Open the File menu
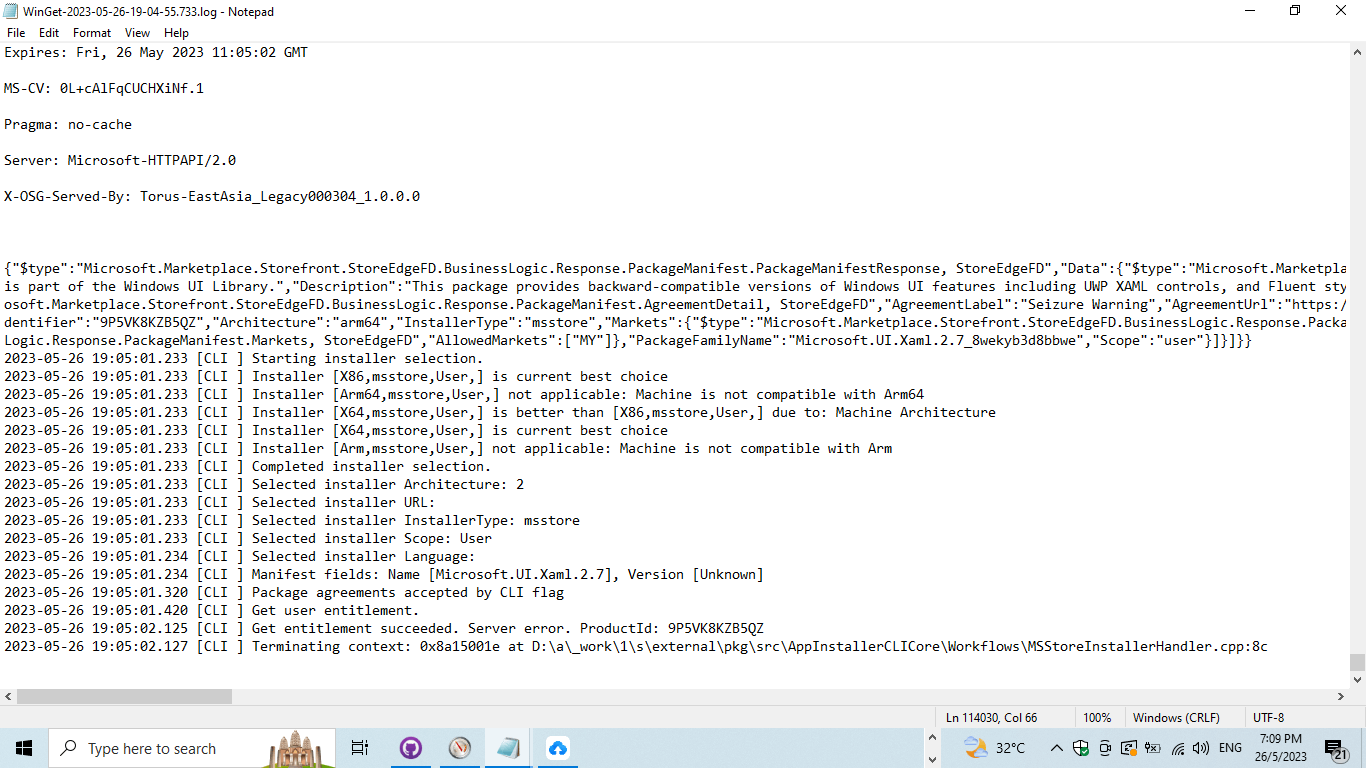The width and height of the screenshot is (1366, 768). [x=16, y=32]
